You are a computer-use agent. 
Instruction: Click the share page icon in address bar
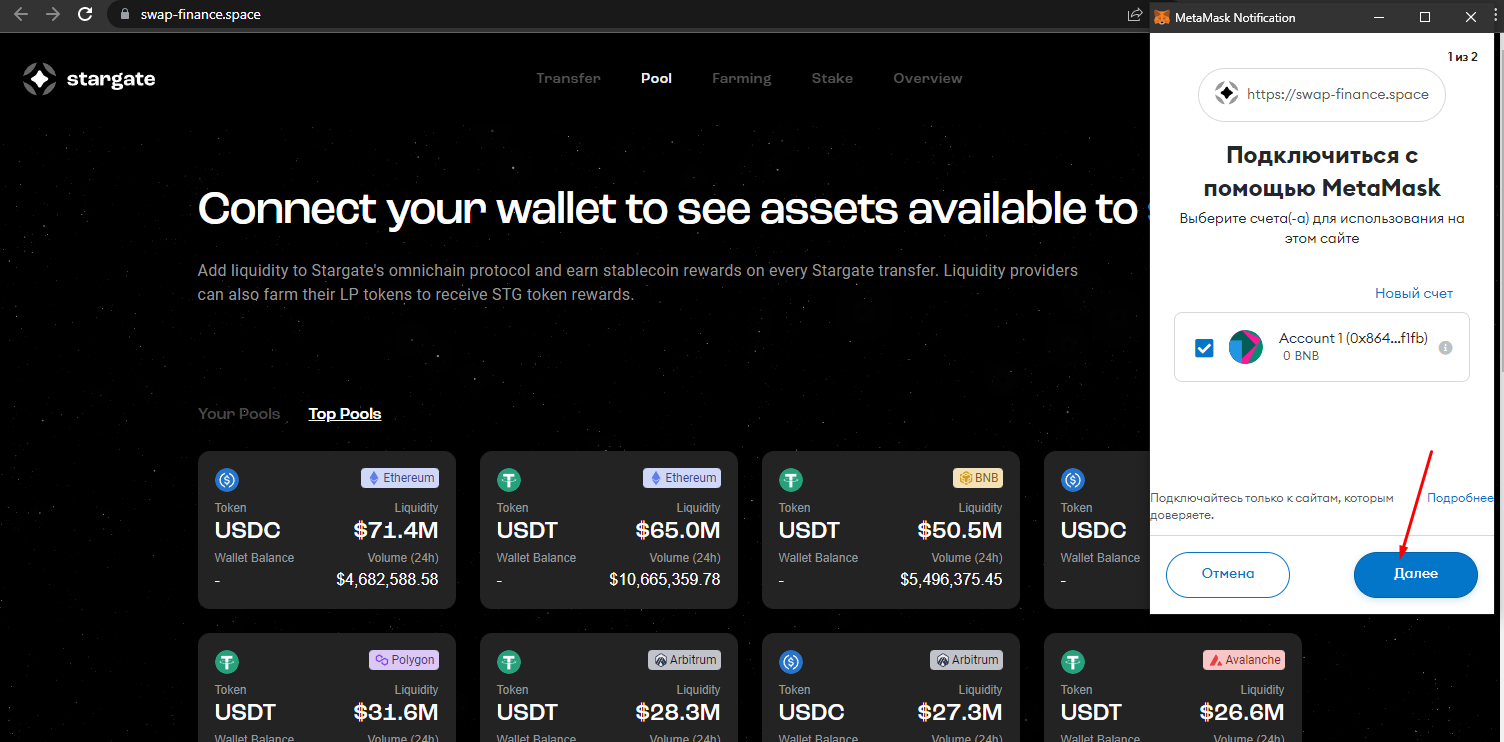1134,15
